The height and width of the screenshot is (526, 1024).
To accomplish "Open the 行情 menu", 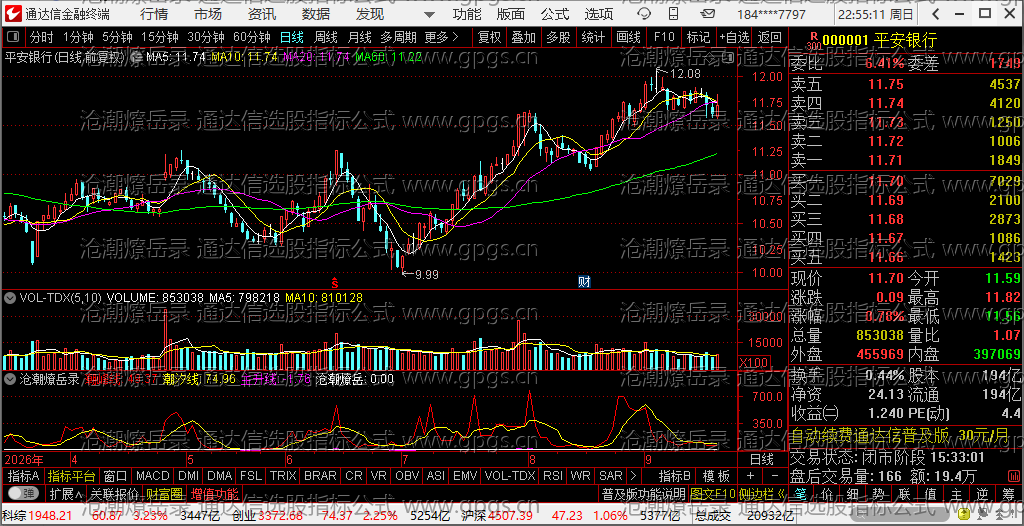I will pyautogui.click(x=154, y=14).
